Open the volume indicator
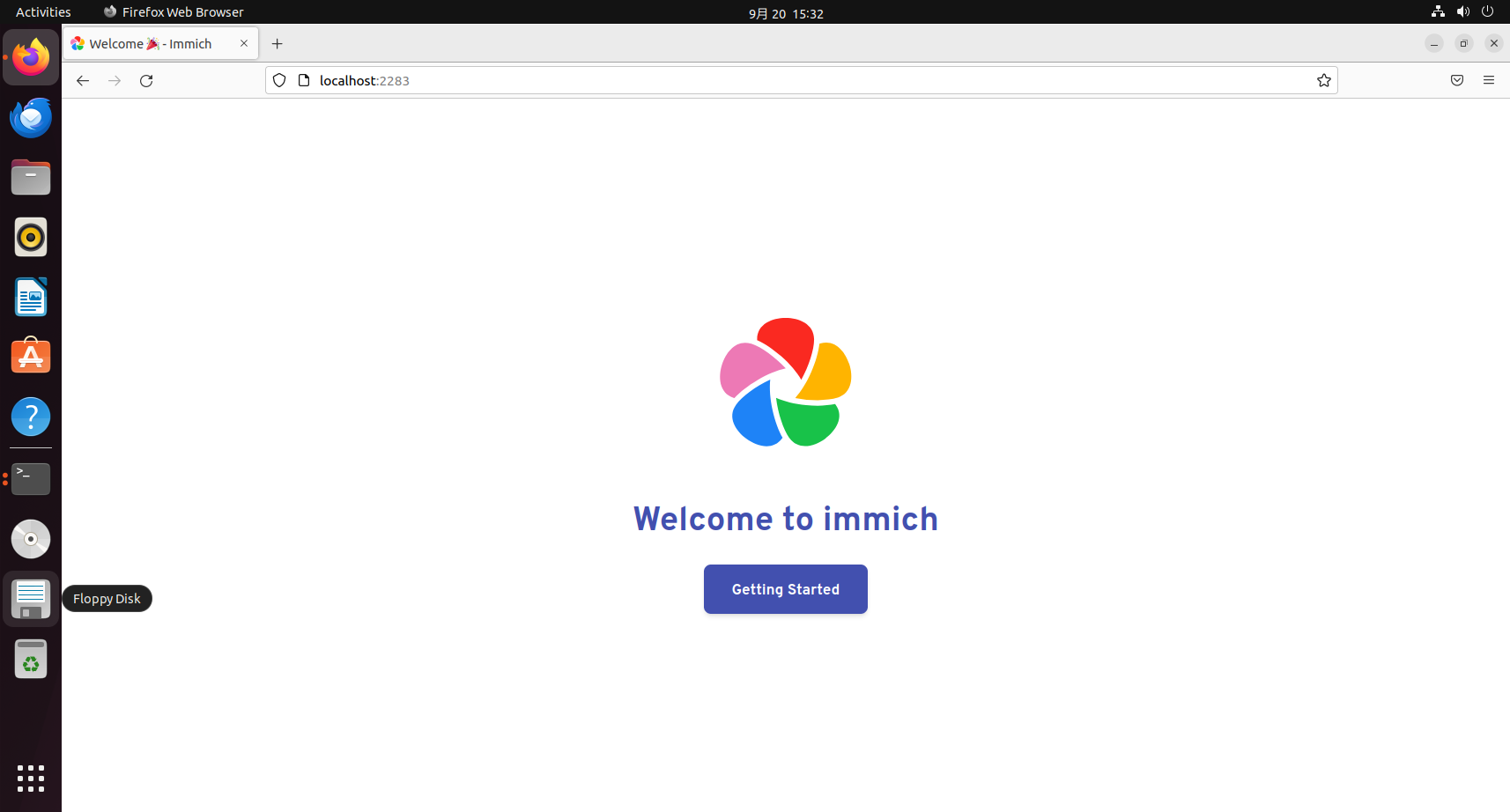The width and height of the screenshot is (1510, 812). click(1462, 11)
